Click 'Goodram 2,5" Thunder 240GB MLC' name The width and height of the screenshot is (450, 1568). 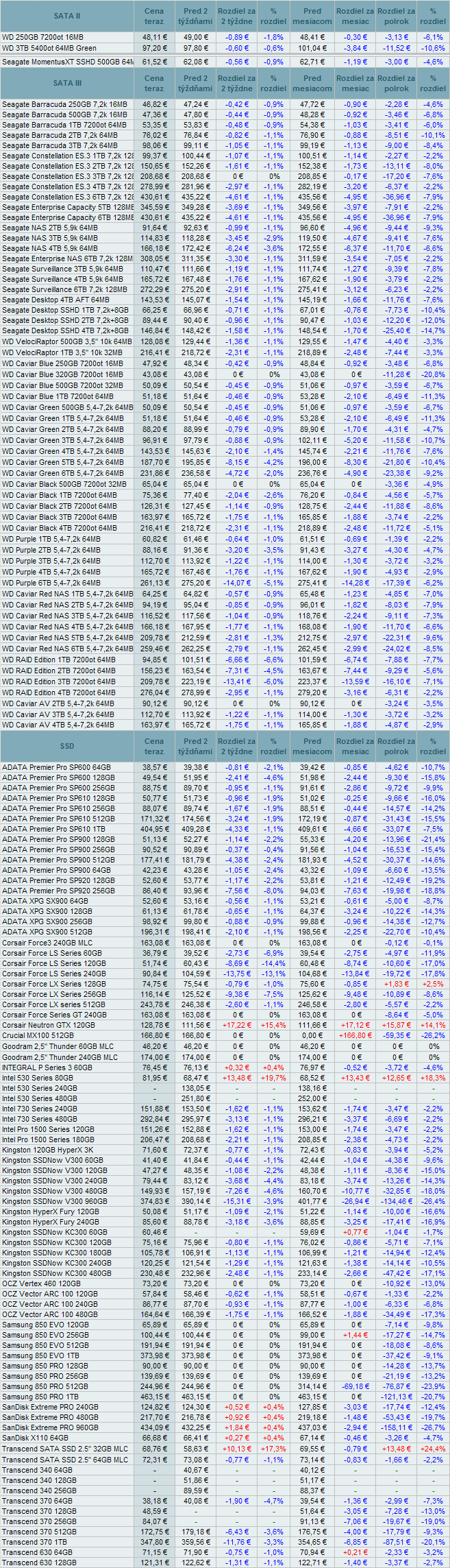(60, 1057)
